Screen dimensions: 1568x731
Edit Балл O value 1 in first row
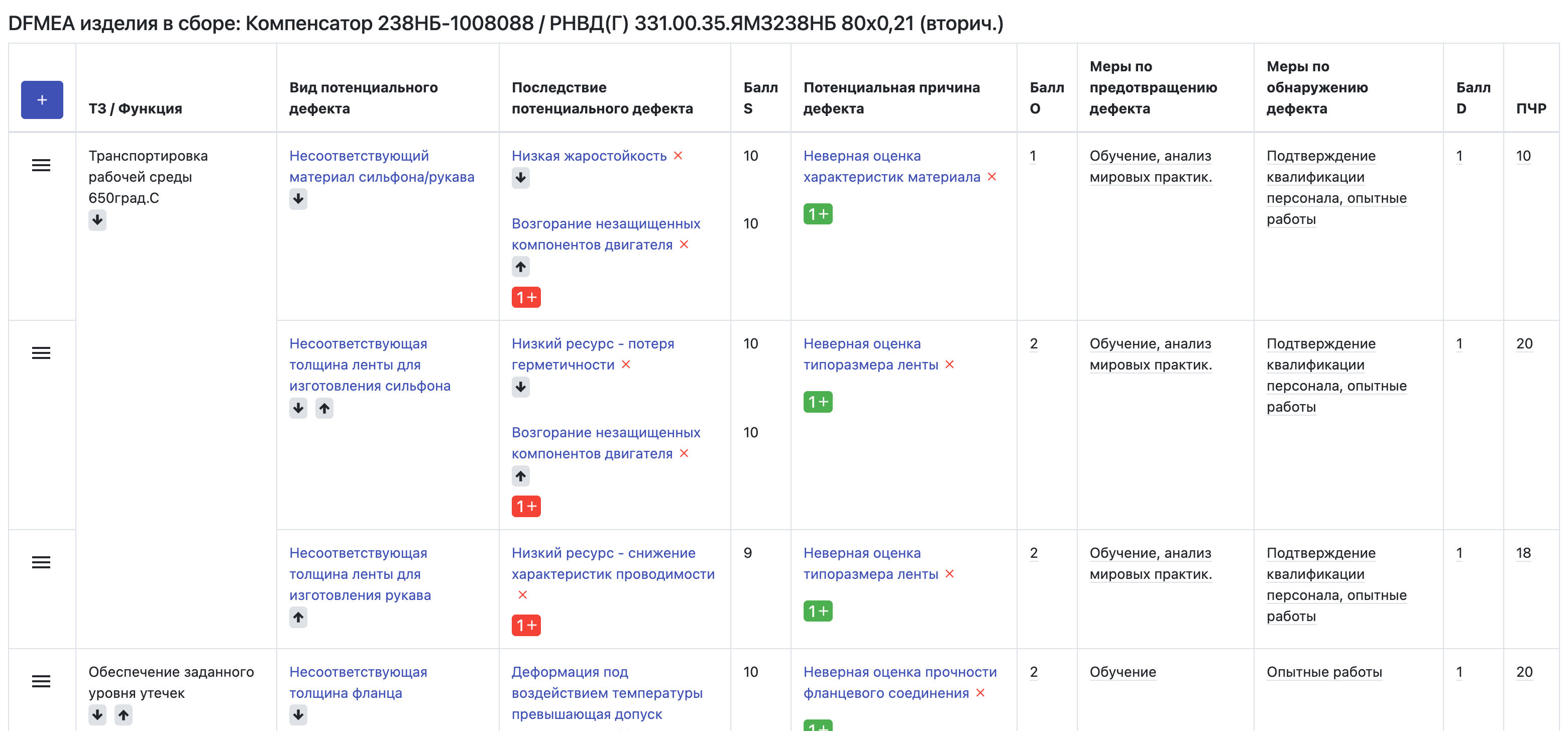pyautogui.click(x=1033, y=157)
